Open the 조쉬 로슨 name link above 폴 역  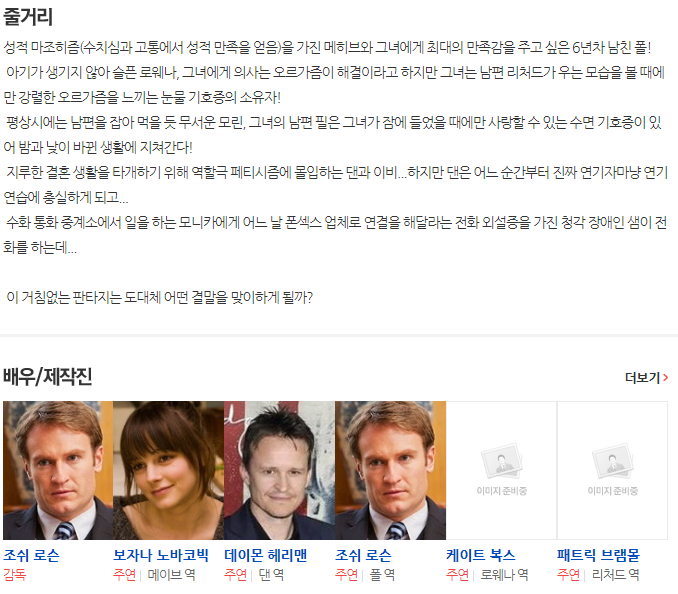pos(363,556)
